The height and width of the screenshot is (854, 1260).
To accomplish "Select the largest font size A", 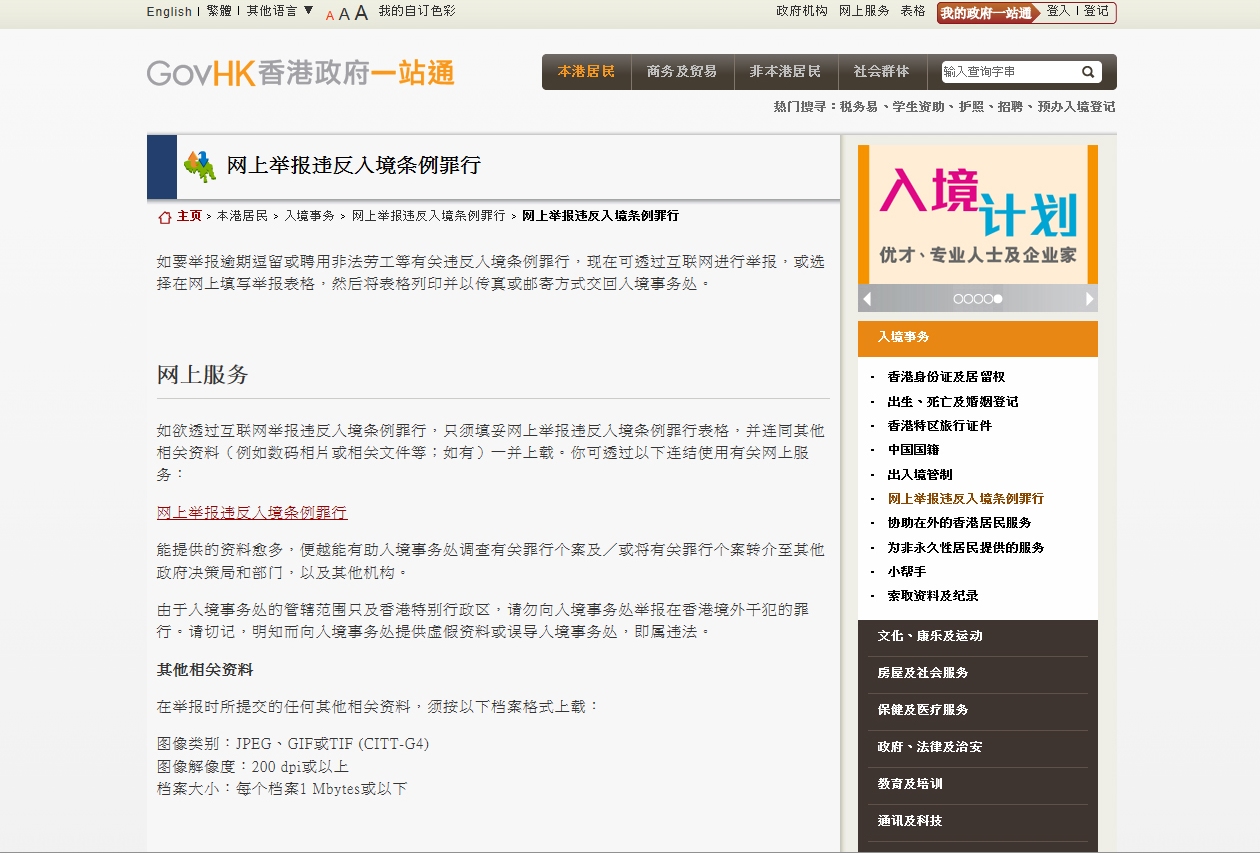I will click(x=361, y=13).
